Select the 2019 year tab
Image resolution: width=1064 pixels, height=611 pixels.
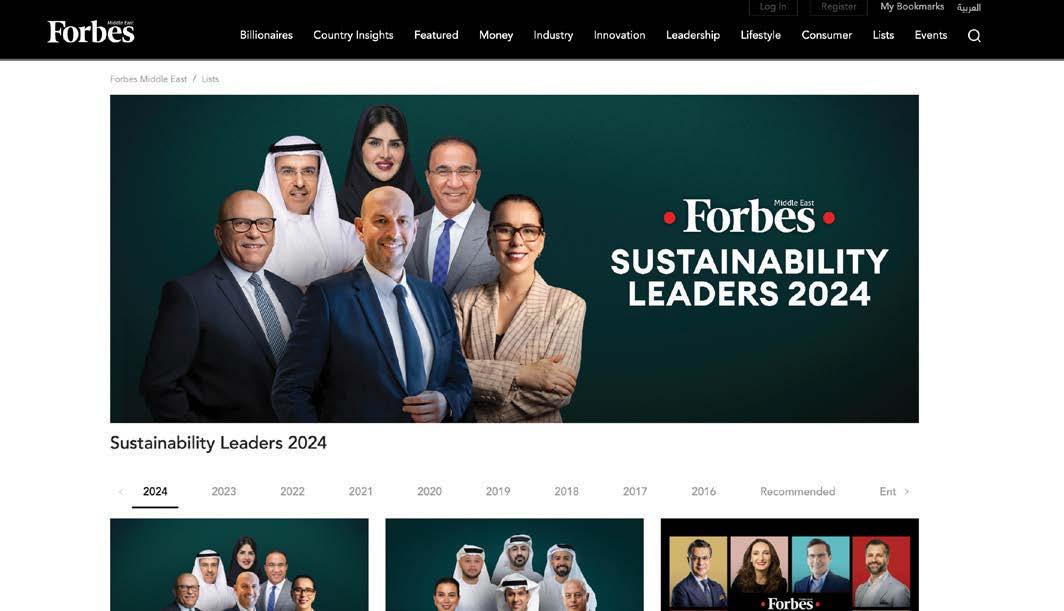click(x=497, y=492)
